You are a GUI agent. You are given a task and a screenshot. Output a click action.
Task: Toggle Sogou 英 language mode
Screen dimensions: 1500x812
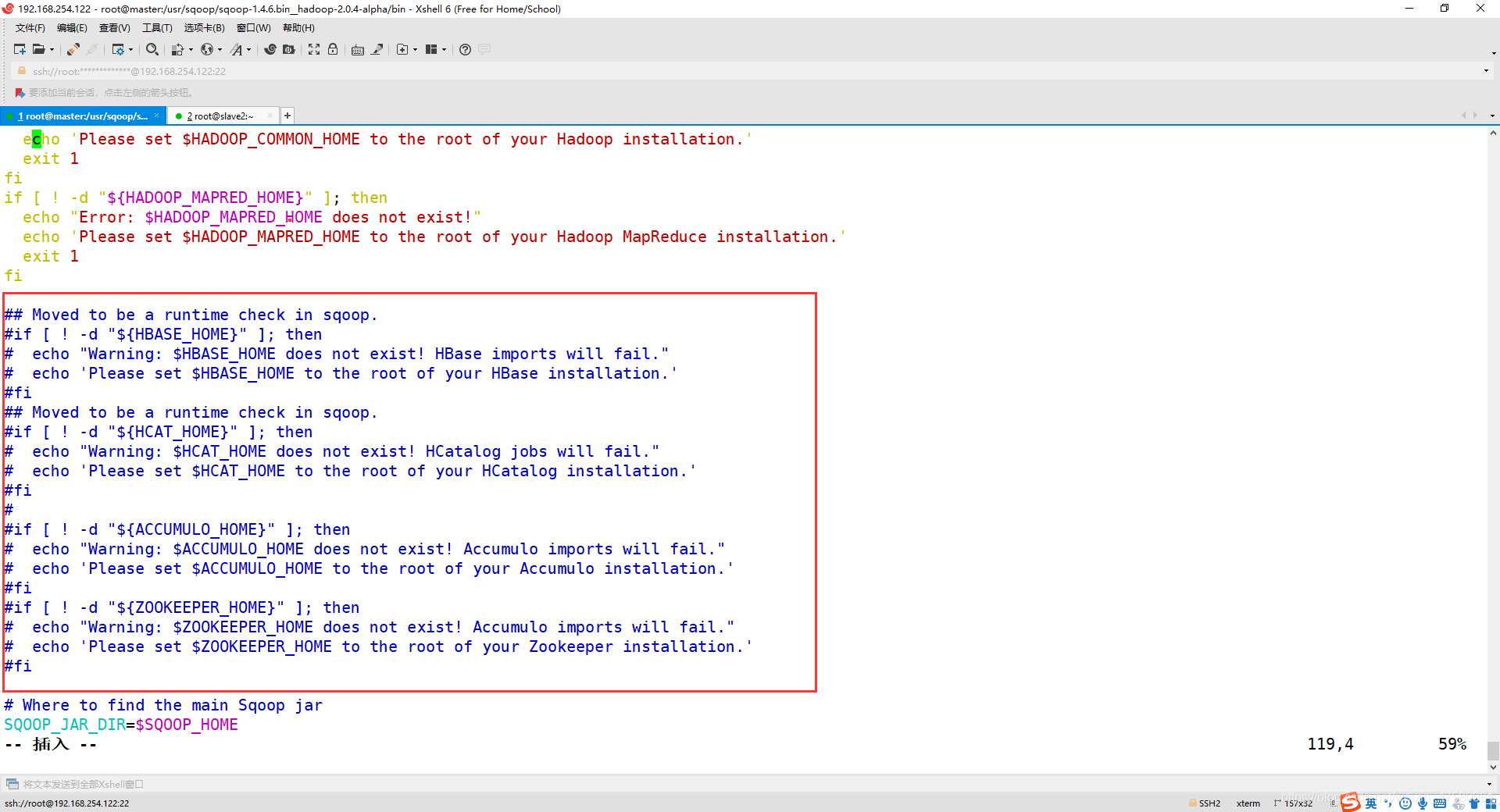1371,803
